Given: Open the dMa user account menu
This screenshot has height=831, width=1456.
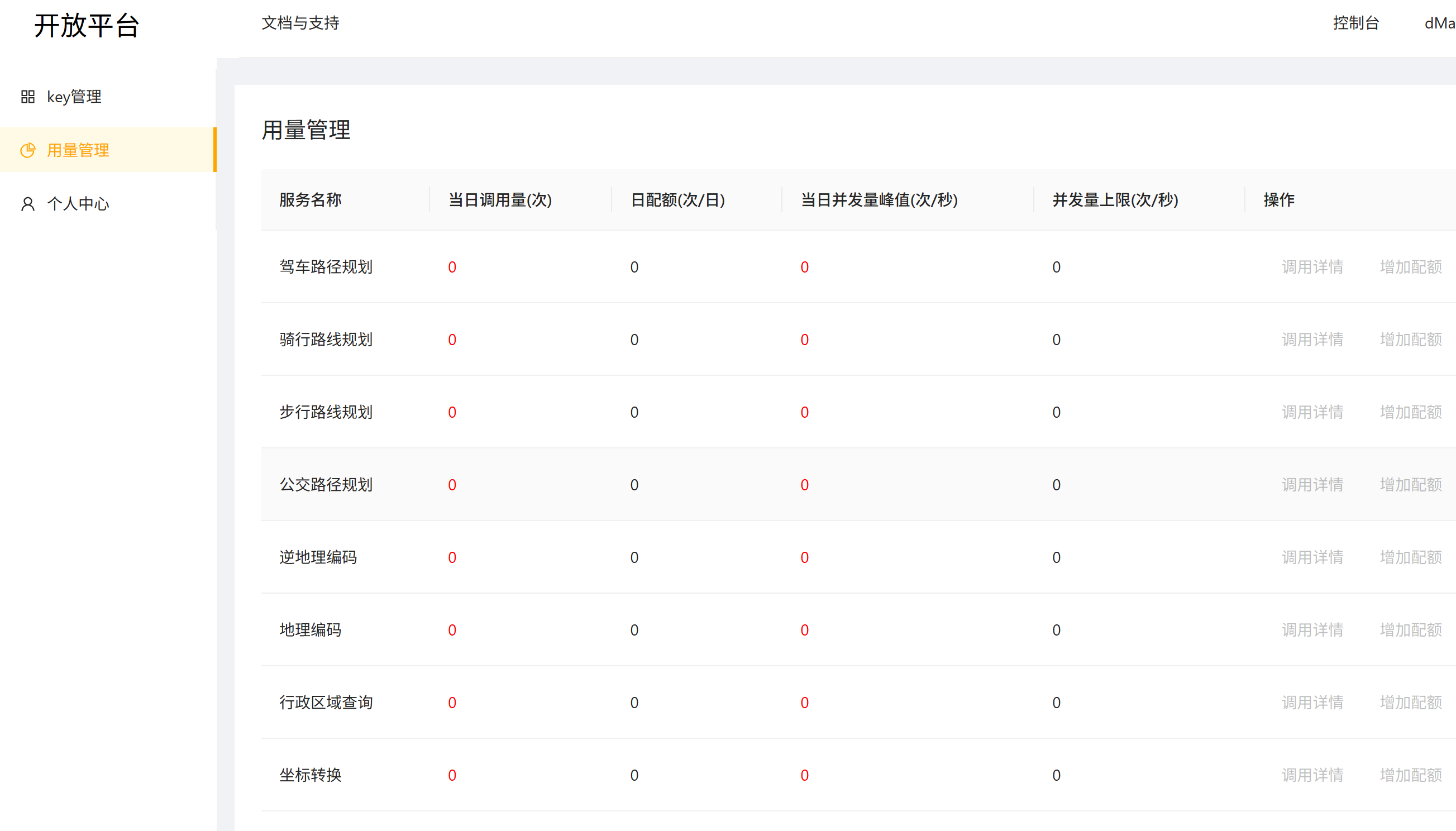Looking at the screenshot, I should pos(1439,23).
